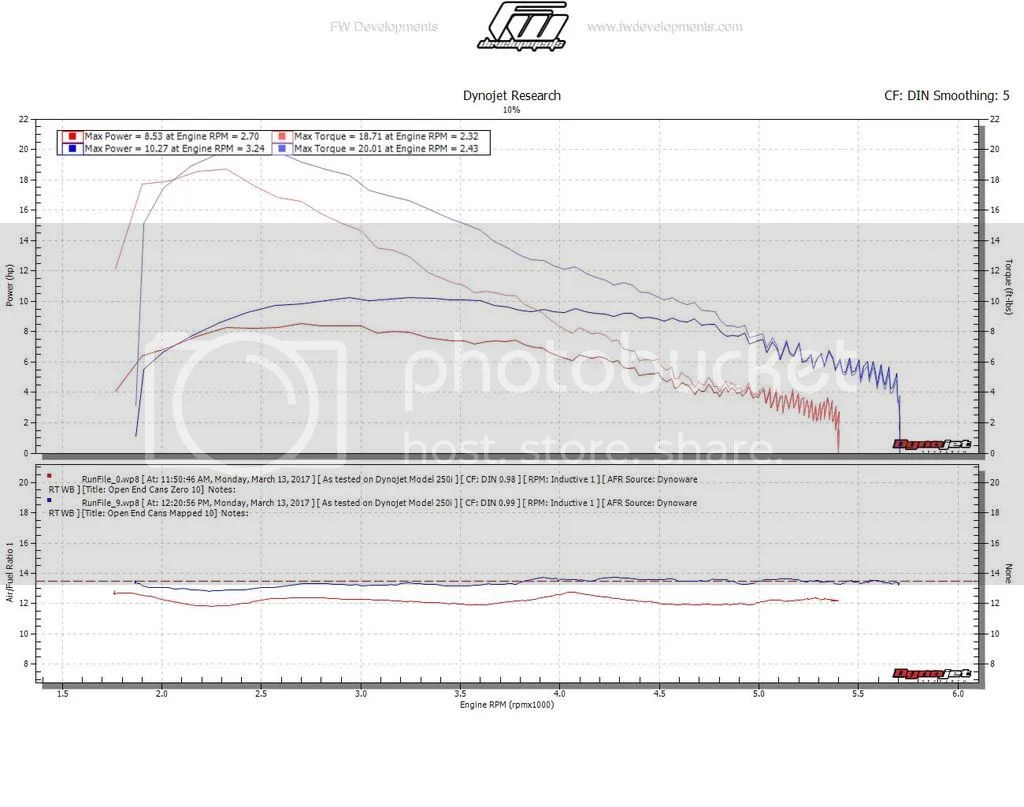Select the blue RunFile_9 marker square
The width and height of the screenshot is (1024, 807).
point(49,498)
